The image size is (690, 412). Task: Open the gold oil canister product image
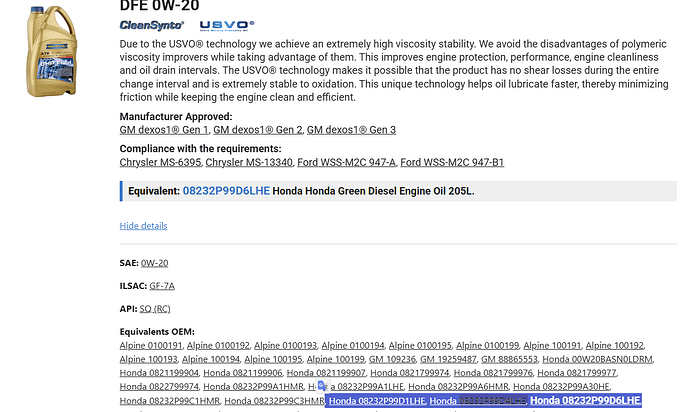52,51
